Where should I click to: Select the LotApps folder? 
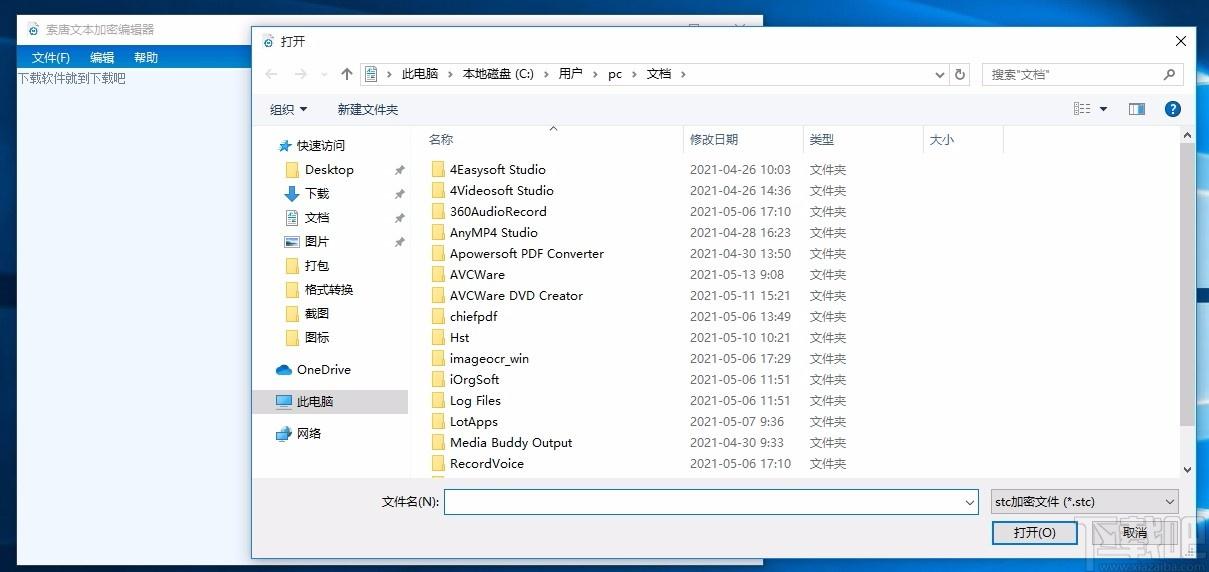click(x=473, y=422)
